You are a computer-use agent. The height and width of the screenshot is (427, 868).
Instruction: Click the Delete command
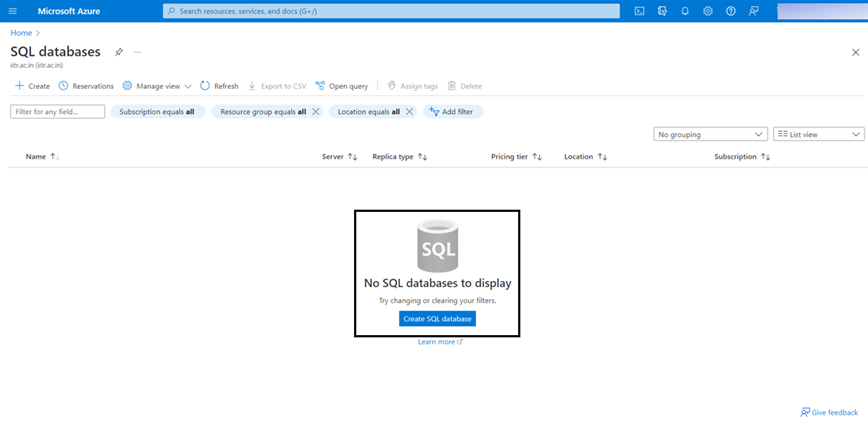point(465,86)
